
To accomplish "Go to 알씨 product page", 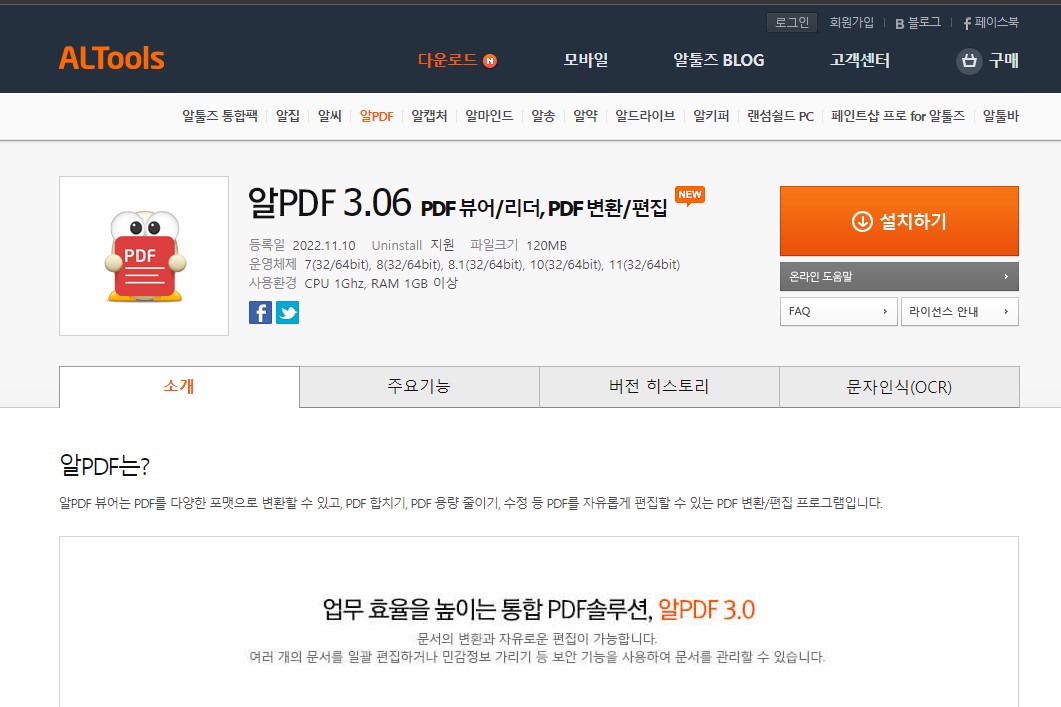I will 330,116.
